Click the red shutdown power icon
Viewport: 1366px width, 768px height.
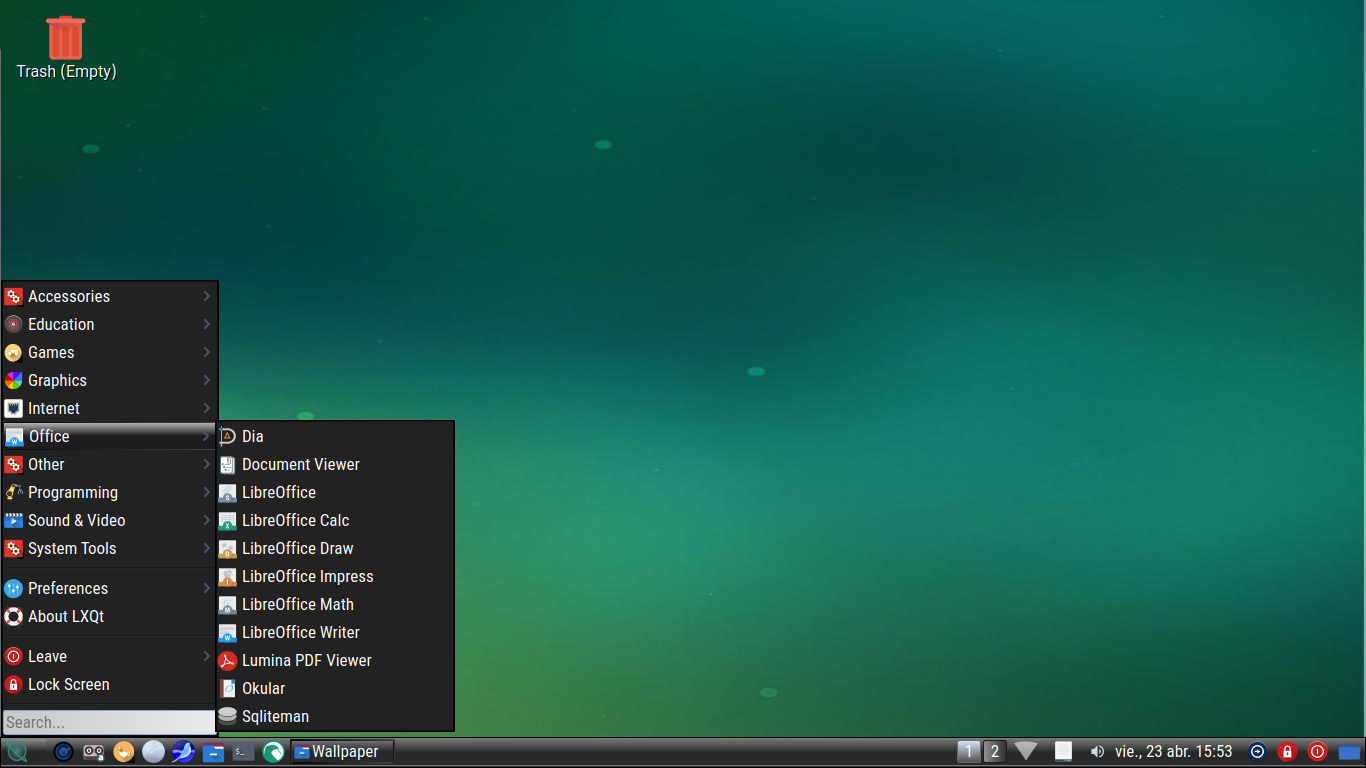(1318, 752)
